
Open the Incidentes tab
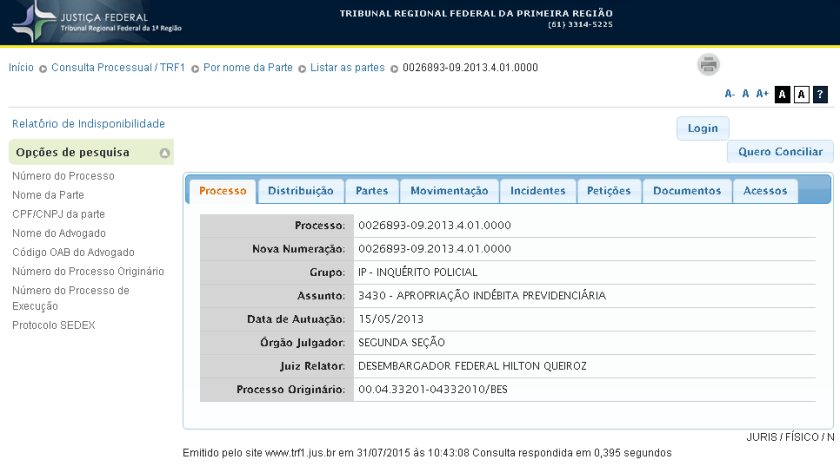(x=538, y=191)
